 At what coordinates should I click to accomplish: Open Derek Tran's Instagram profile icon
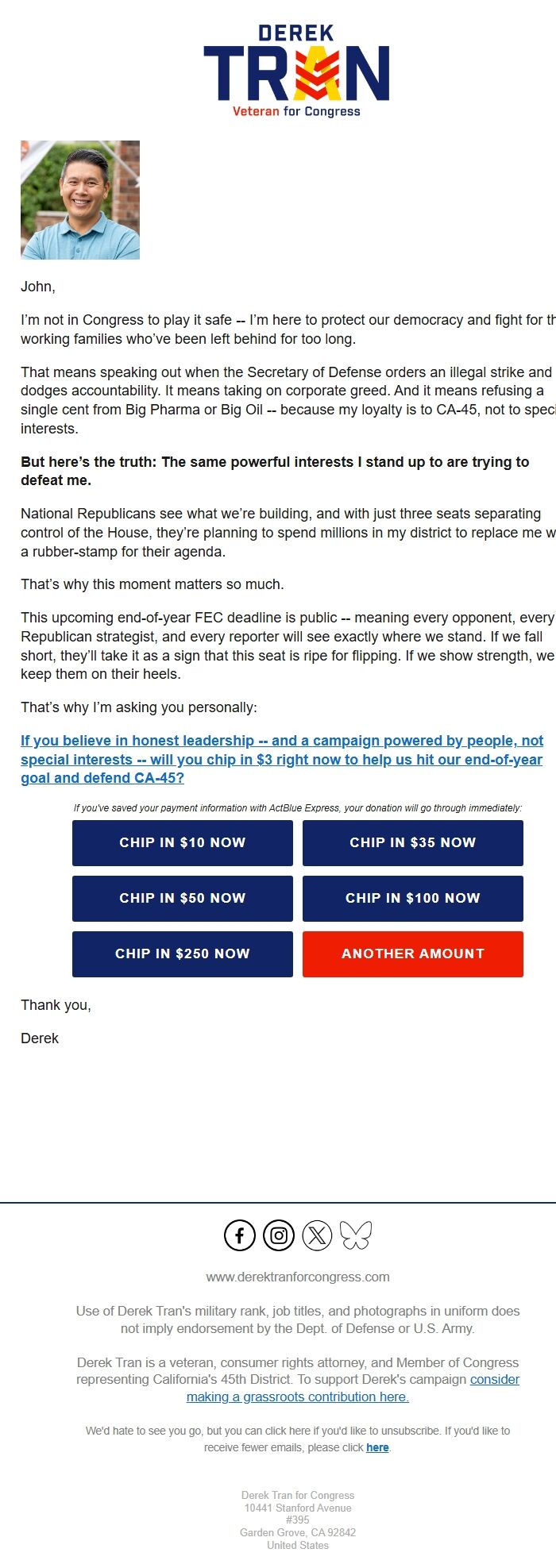(278, 1235)
